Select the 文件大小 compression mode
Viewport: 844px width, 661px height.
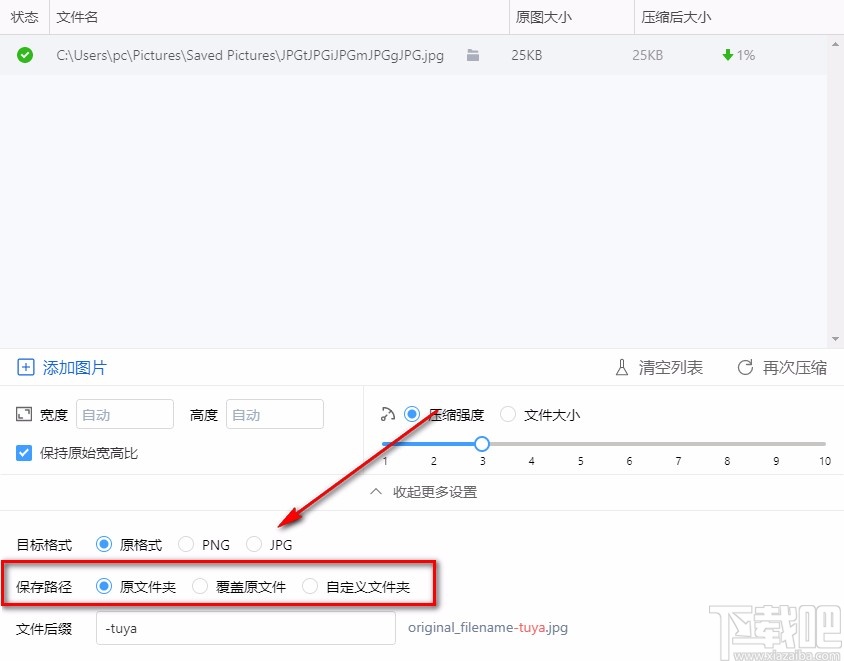tap(508, 413)
